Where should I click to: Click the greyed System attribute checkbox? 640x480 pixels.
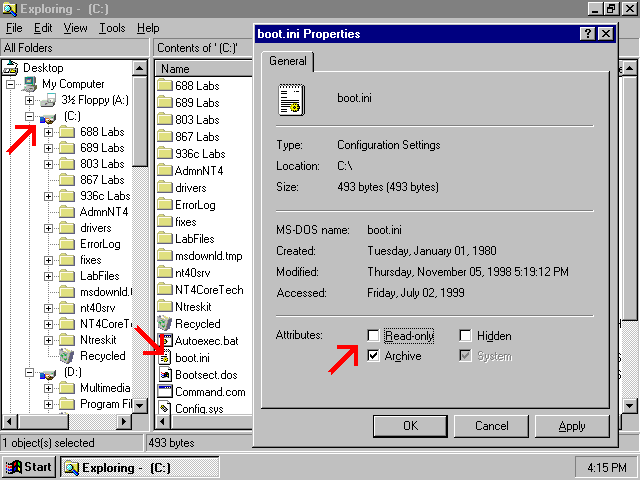[465, 356]
